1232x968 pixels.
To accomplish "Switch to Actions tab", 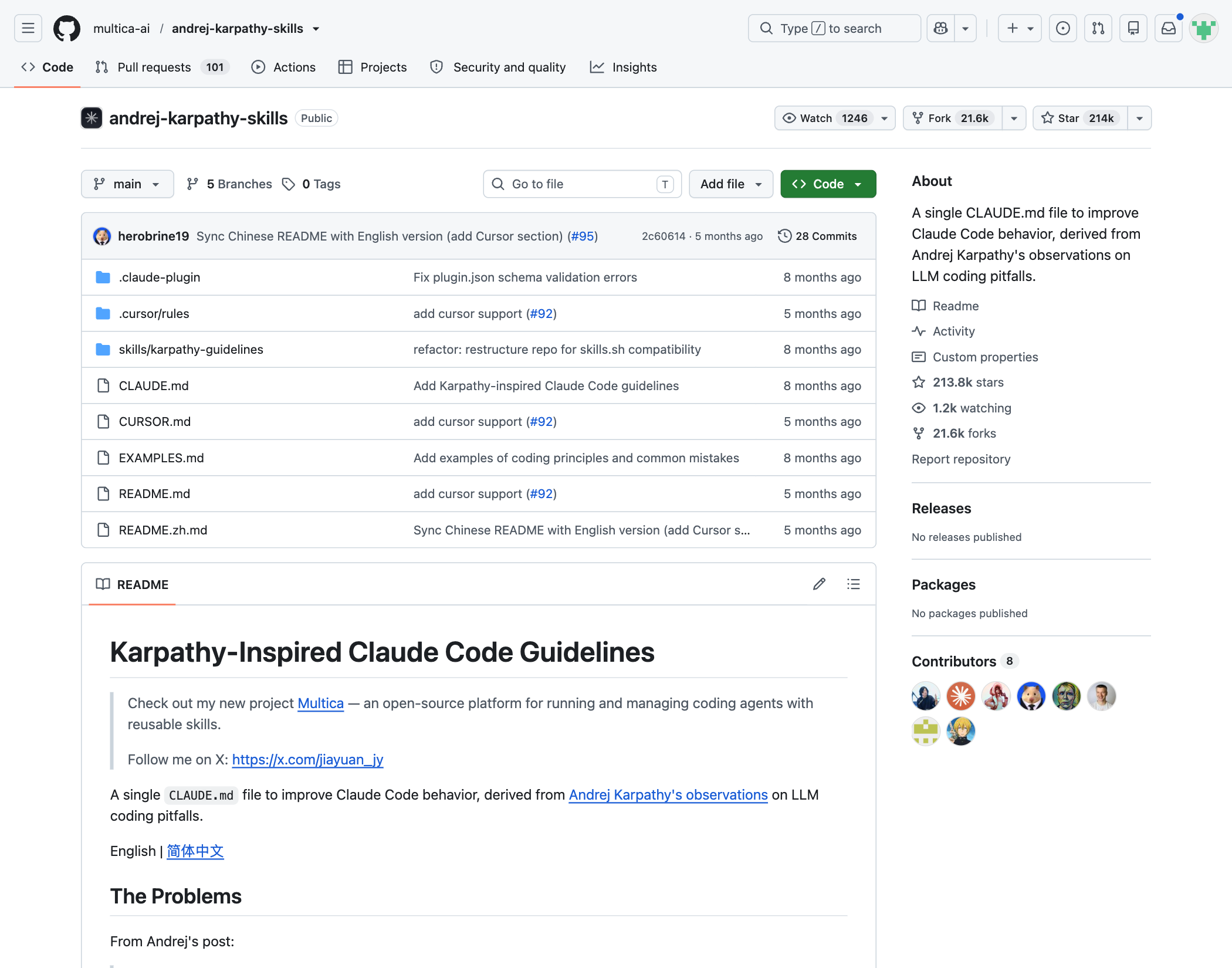I will tap(283, 67).
